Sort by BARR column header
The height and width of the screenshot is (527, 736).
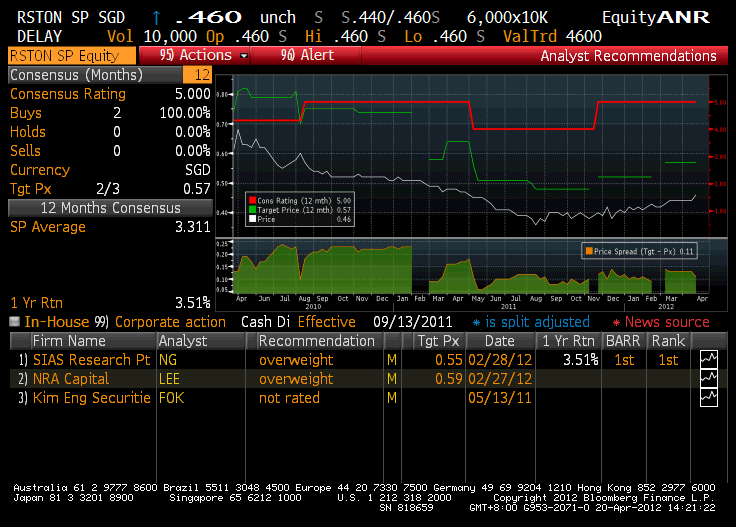624,341
